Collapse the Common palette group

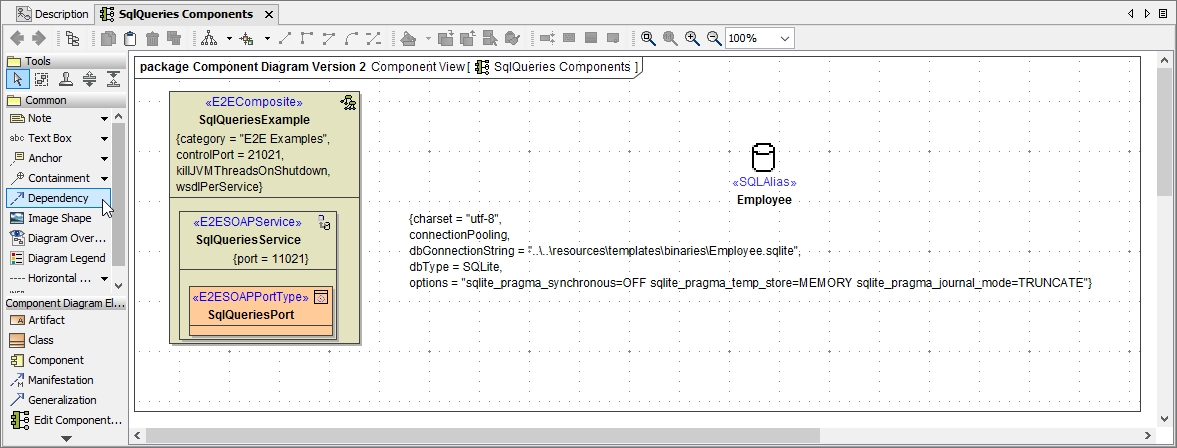click(x=46, y=100)
